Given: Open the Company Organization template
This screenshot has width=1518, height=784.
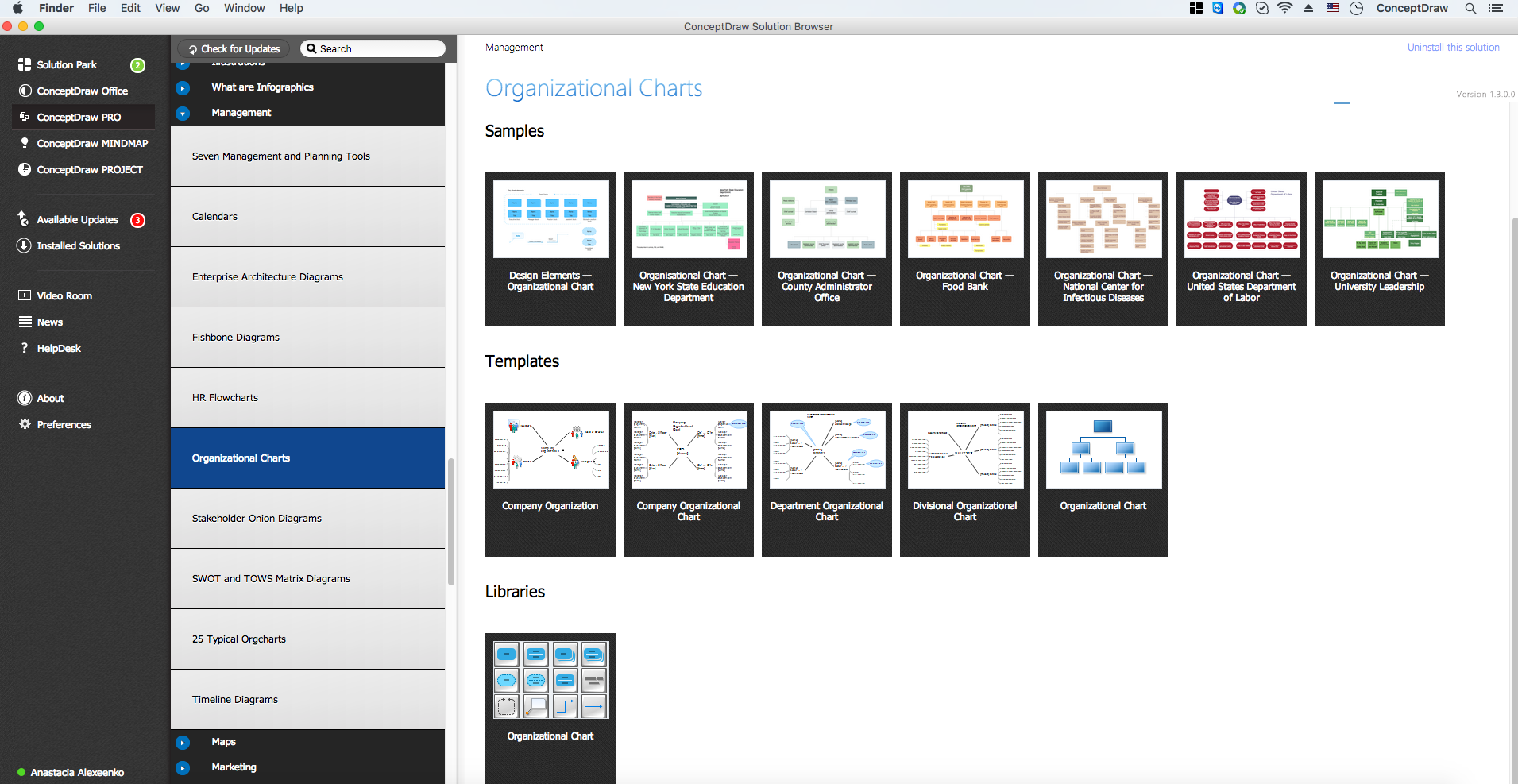Looking at the screenshot, I should coord(550,480).
